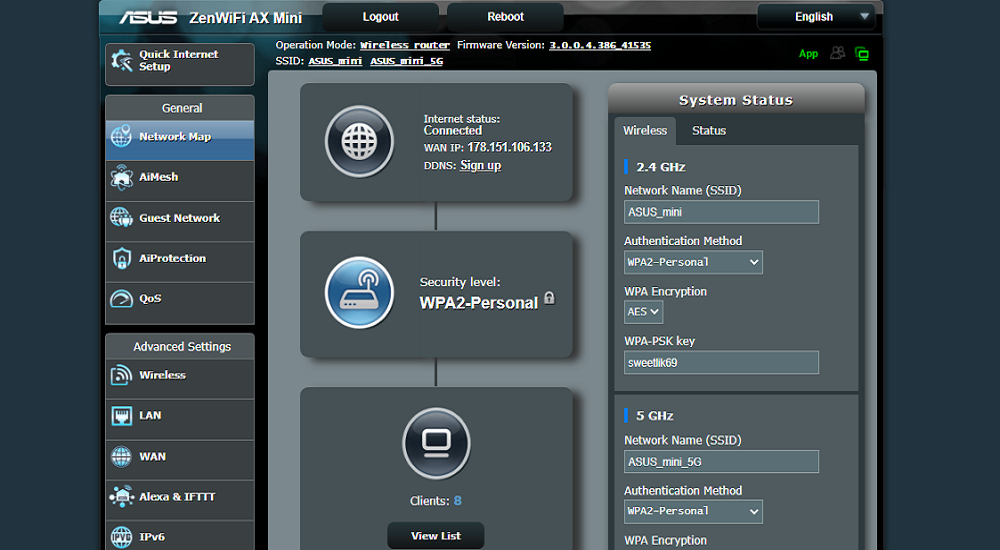This screenshot has height=550, width=1000.
Task: Click the Logout button
Action: point(380,17)
